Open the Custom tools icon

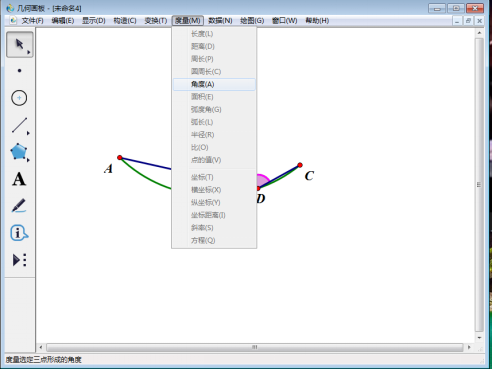pos(19,260)
